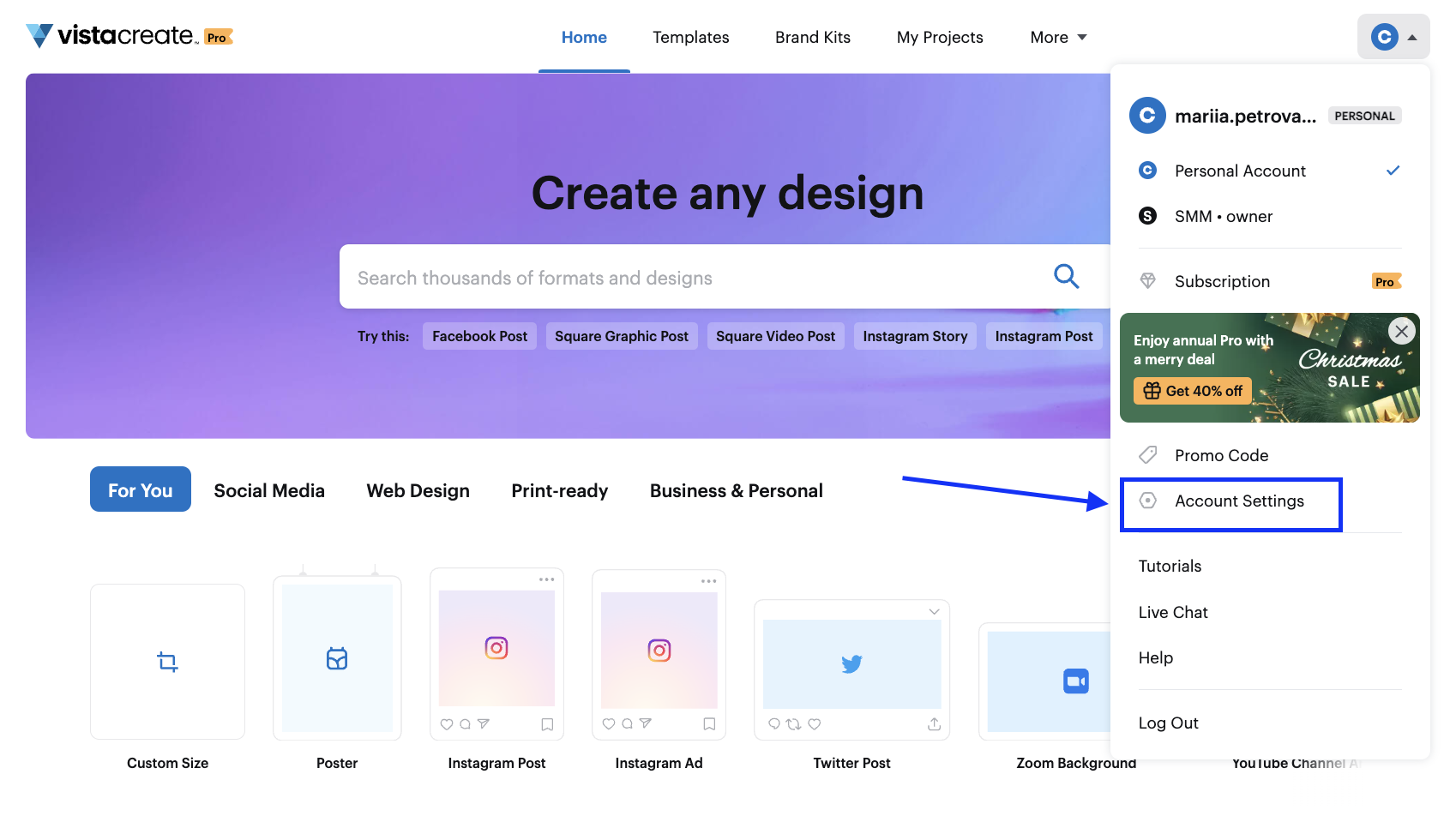Click the Twitter Post label
1456x840 pixels.
(x=851, y=763)
